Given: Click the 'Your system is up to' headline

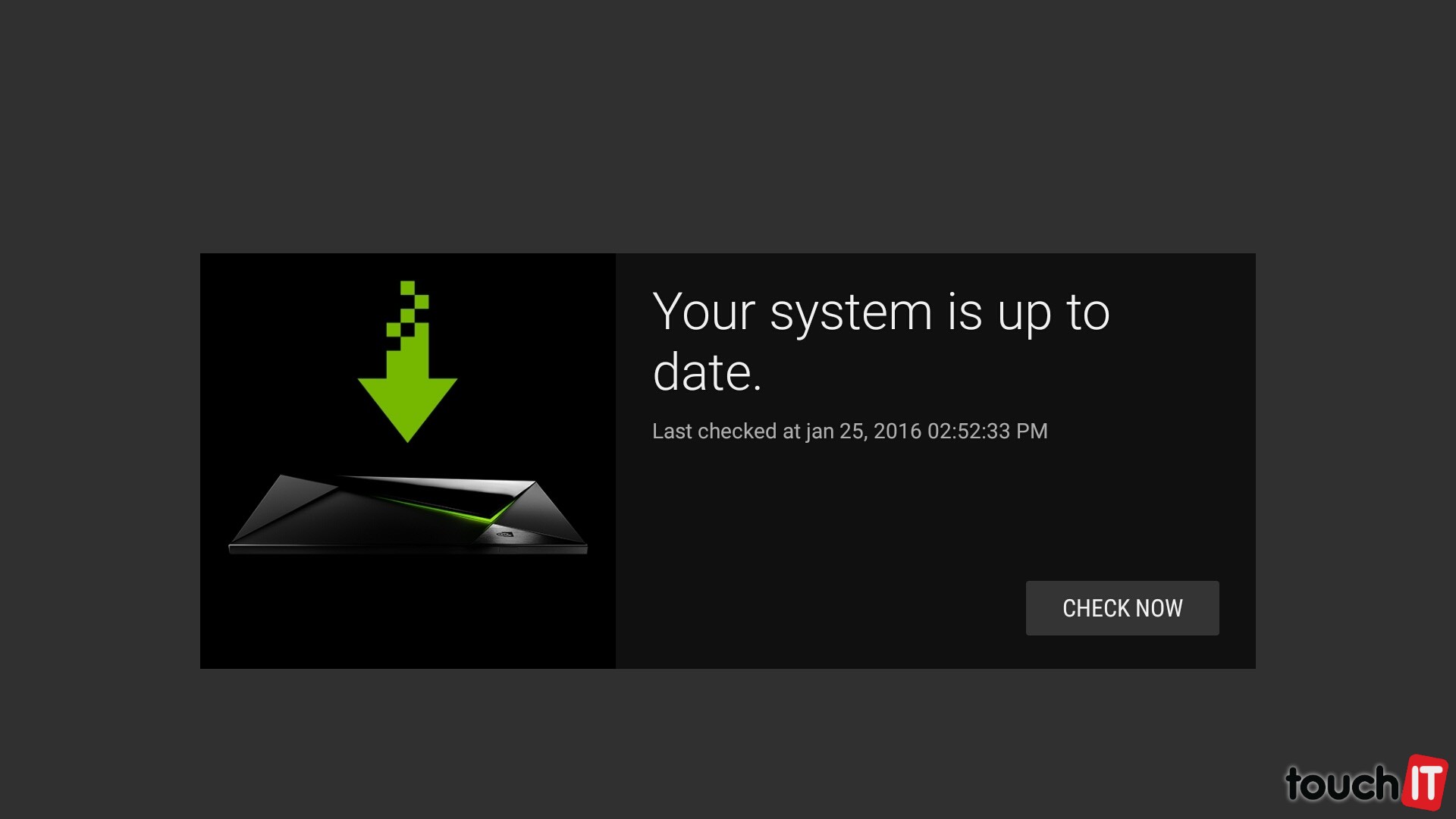Looking at the screenshot, I should [x=881, y=312].
